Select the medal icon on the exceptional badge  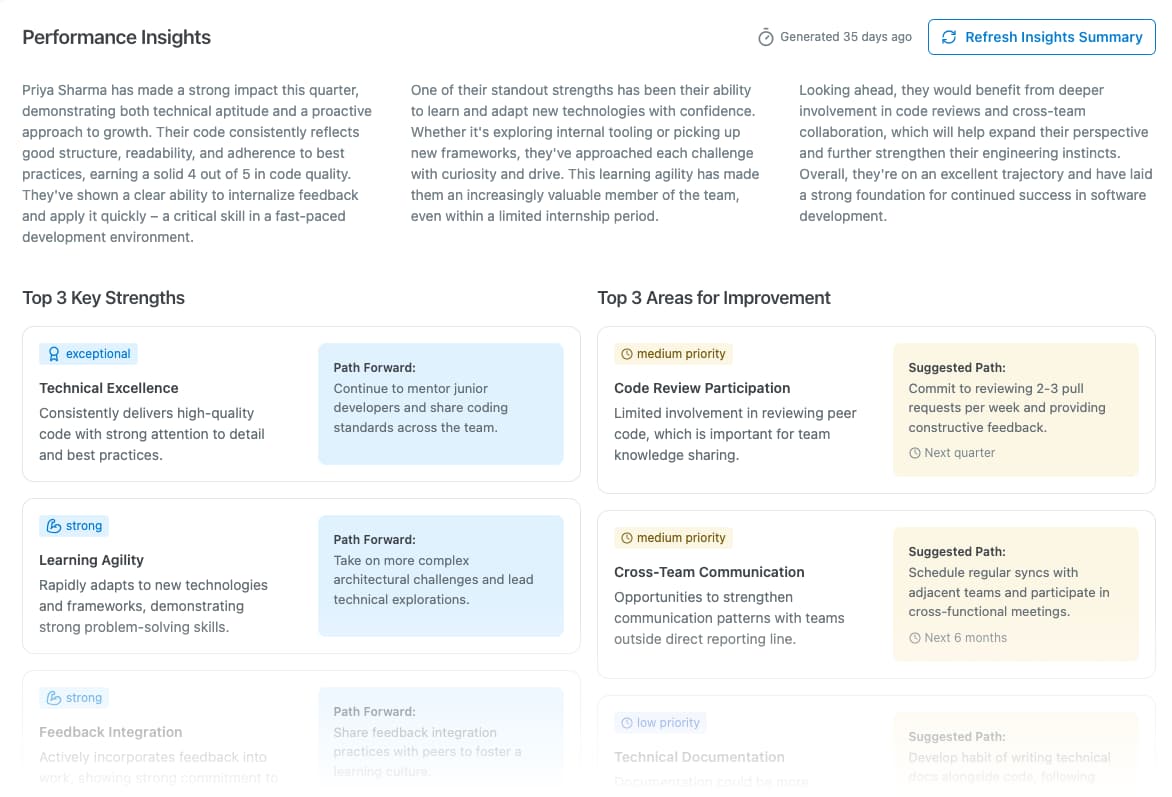[54, 353]
